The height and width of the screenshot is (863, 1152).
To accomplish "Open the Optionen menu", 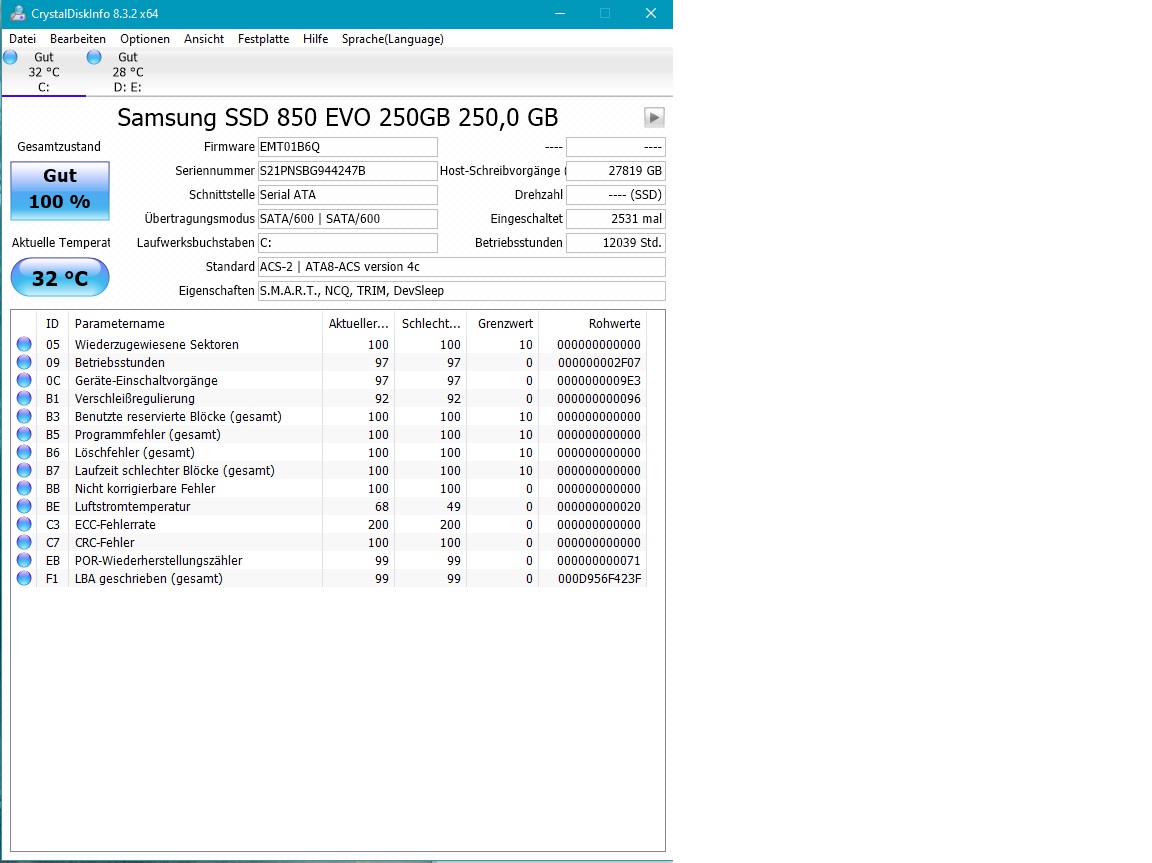I will (x=145, y=39).
